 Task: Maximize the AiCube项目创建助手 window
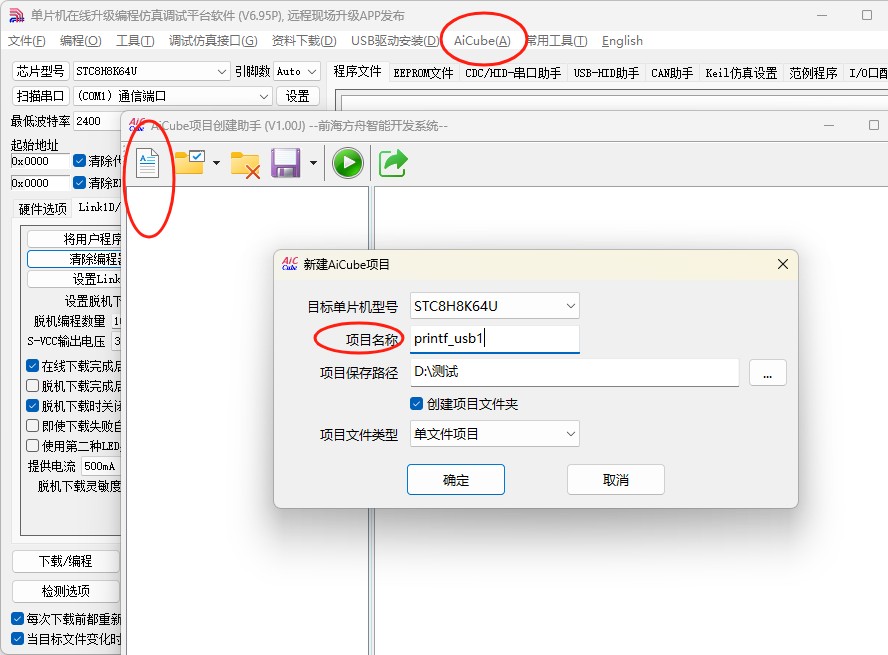click(x=874, y=125)
